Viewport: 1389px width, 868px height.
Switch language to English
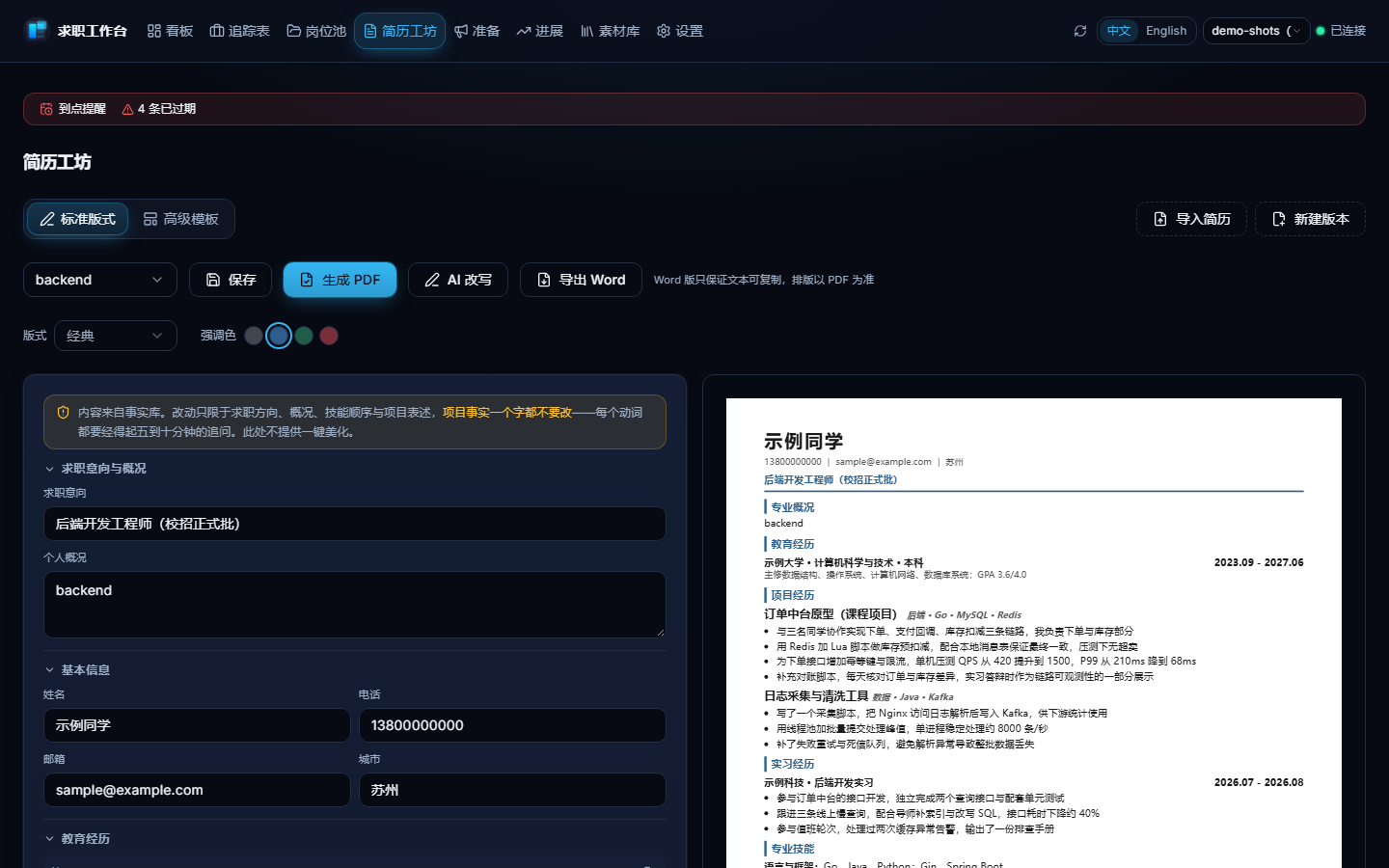click(1166, 31)
